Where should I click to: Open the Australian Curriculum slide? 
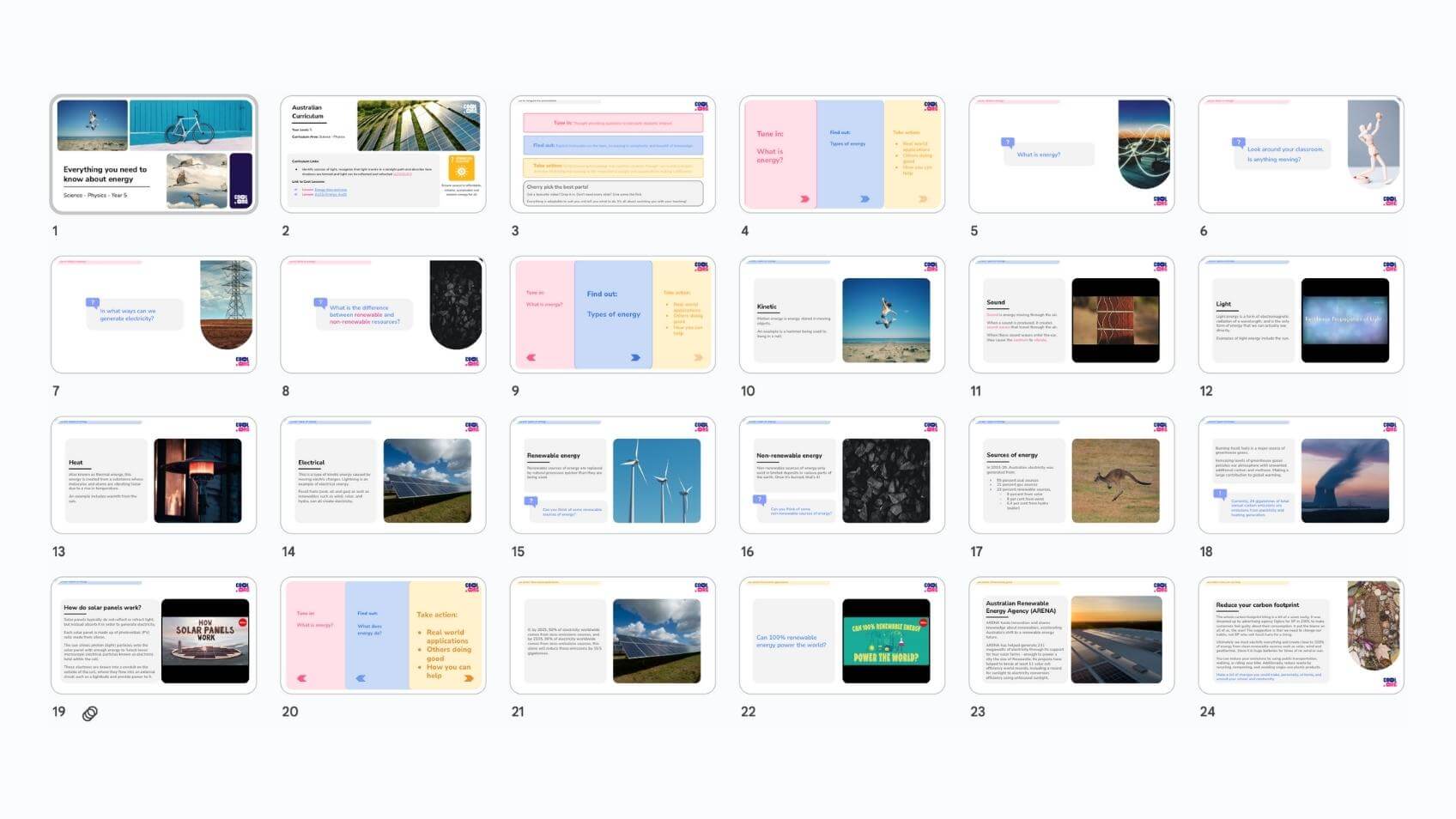pyautogui.click(x=383, y=155)
